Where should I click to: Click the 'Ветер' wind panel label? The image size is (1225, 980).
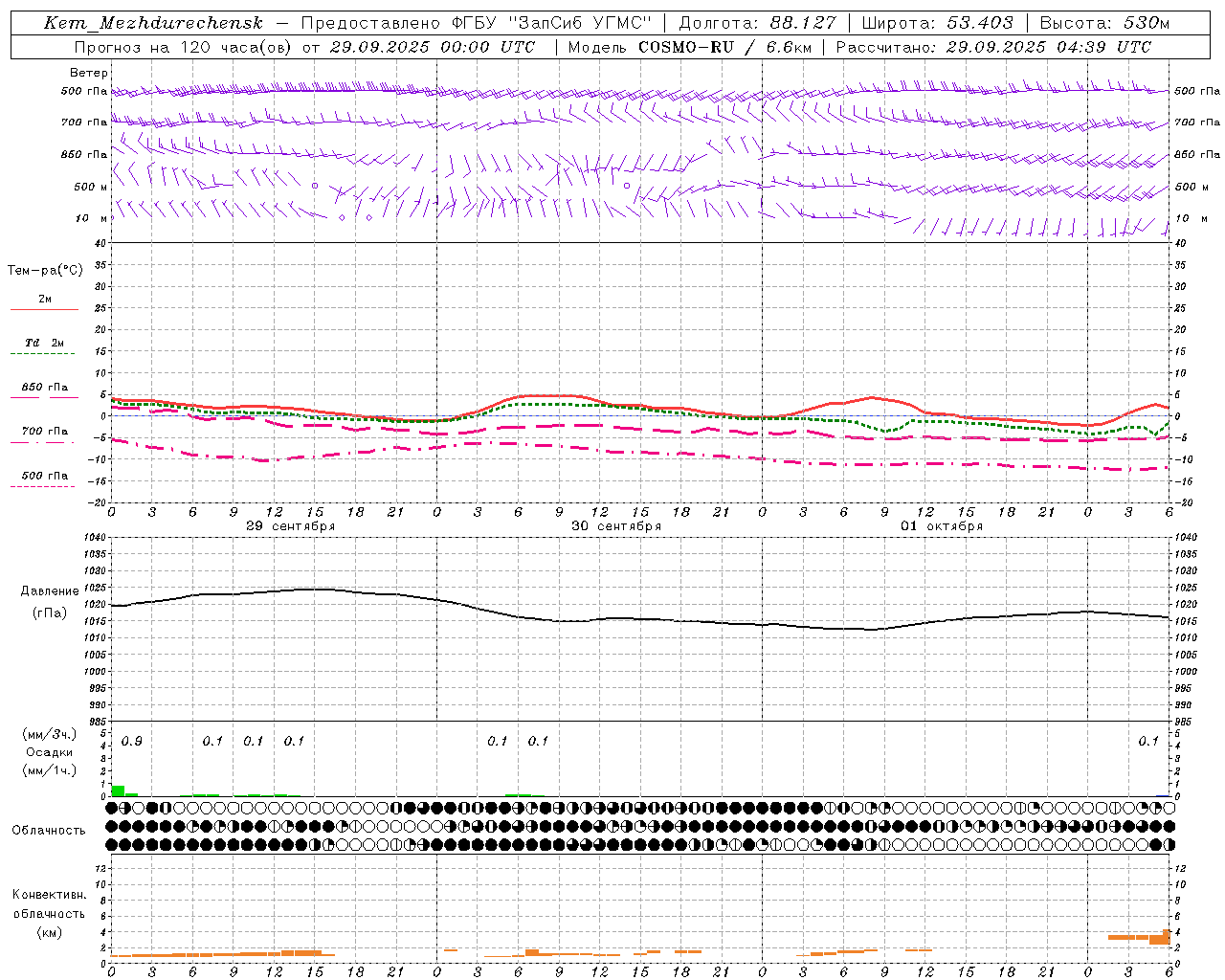click(x=89, y=73)
